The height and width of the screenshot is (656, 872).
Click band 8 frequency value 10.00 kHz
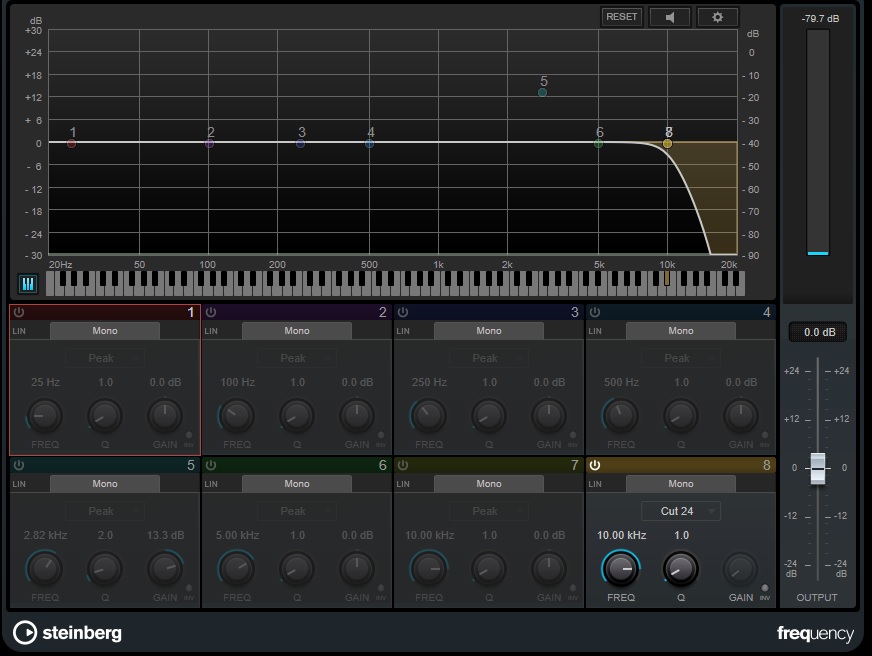click(x=621, y=535)
